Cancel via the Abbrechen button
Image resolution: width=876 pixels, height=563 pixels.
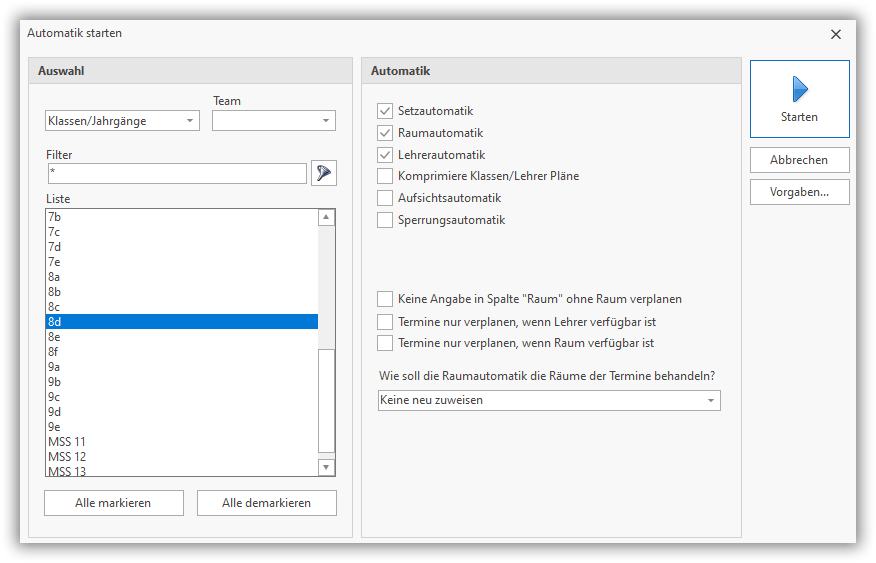[x=799, y=160]
